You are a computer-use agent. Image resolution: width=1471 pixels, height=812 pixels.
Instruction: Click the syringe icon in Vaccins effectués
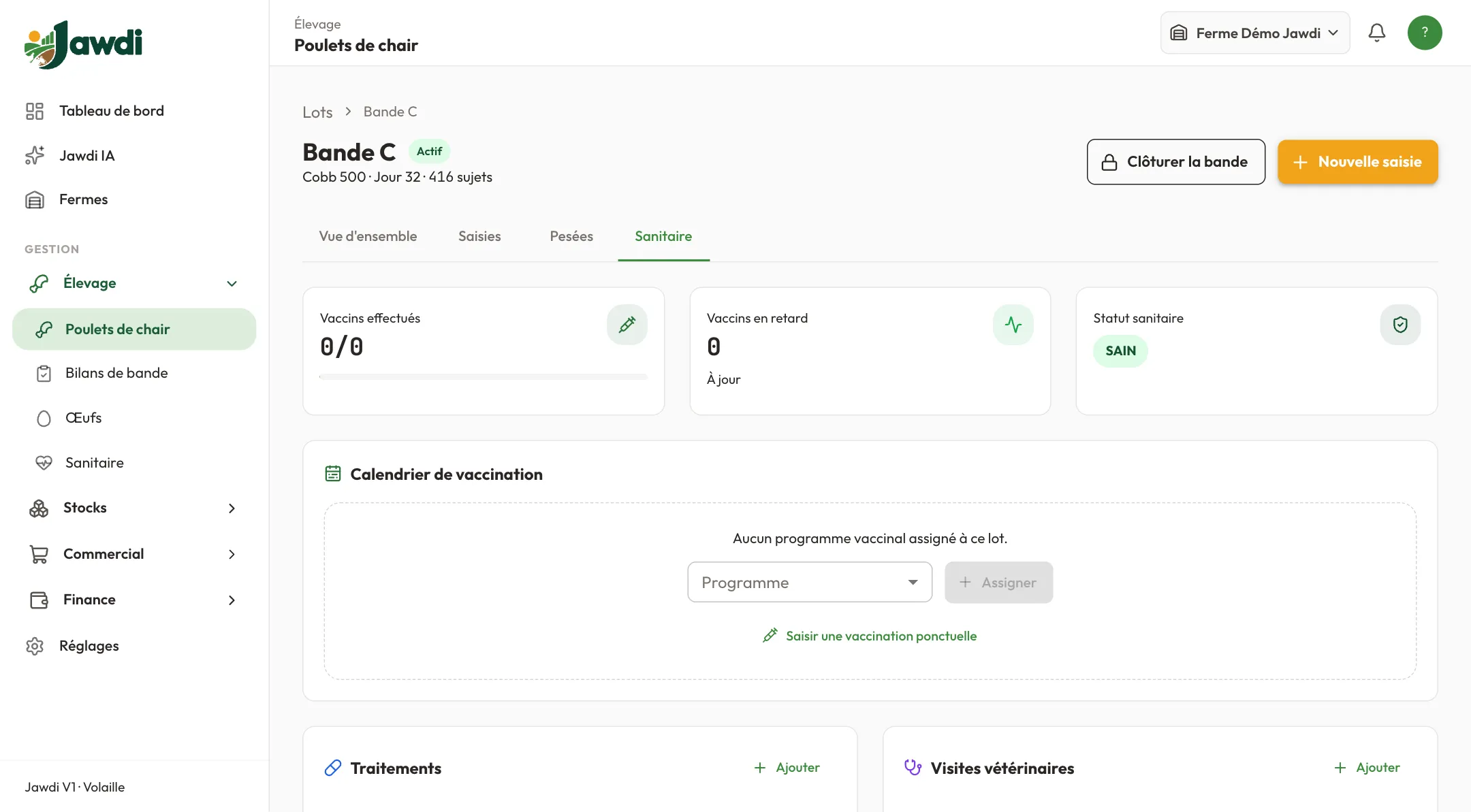click(x=627, y=325)
